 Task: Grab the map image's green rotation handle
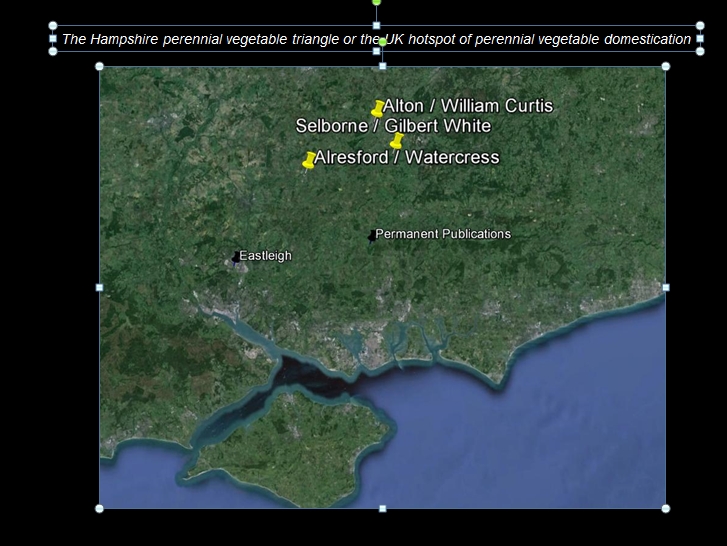(382, 42)
